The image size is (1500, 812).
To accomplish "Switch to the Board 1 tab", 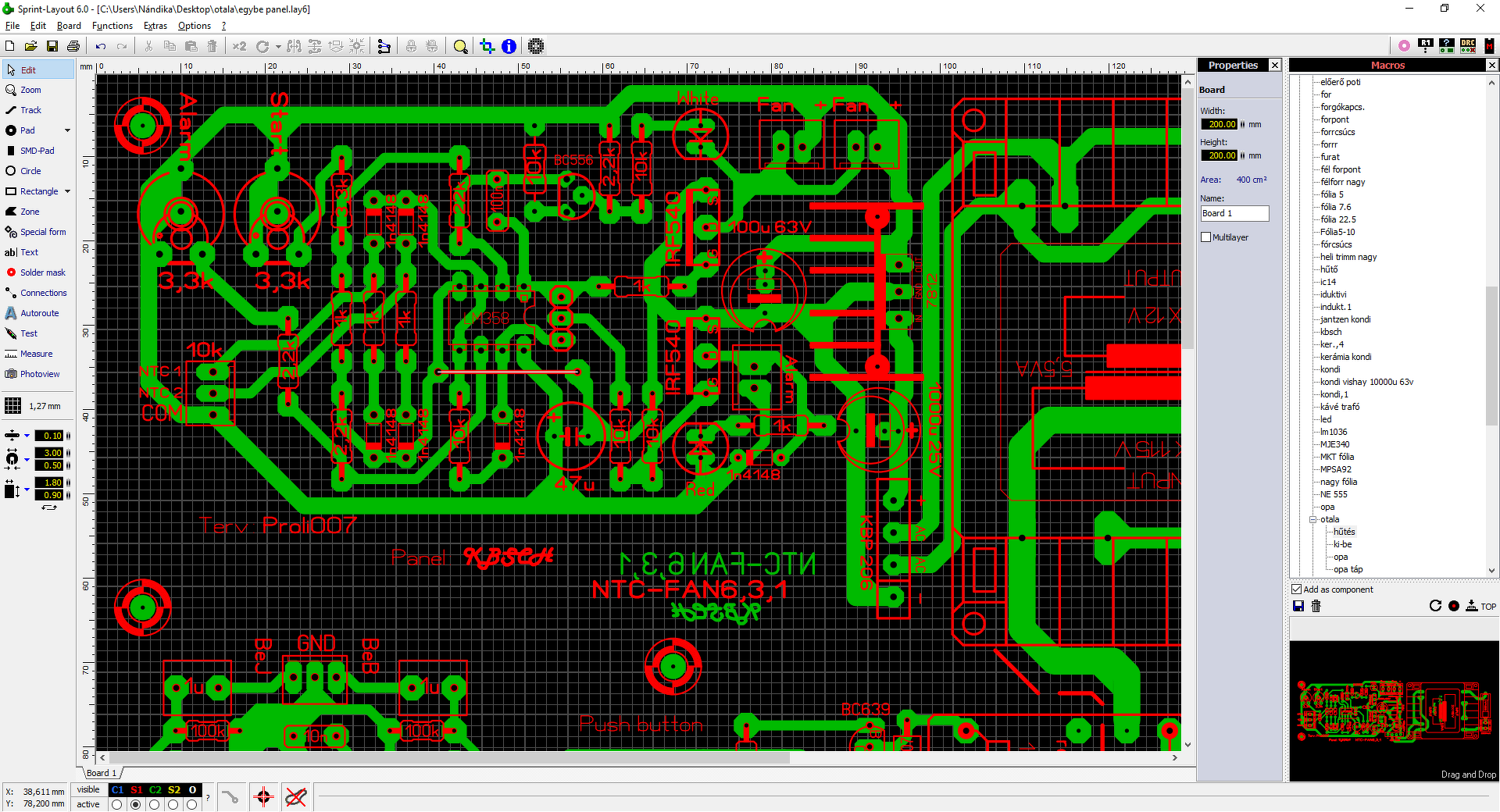I will 102,773.
